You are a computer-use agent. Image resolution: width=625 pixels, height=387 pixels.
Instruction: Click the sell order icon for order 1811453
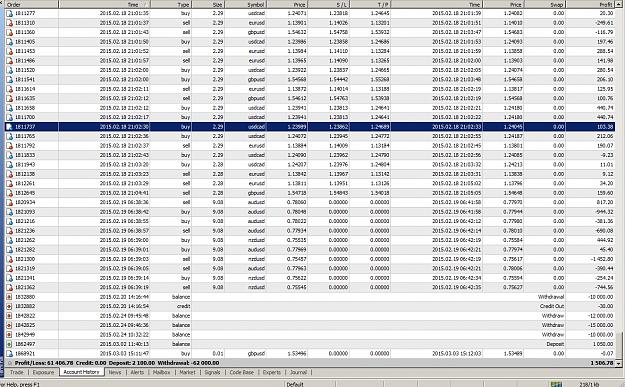click(x=10, y=51)
